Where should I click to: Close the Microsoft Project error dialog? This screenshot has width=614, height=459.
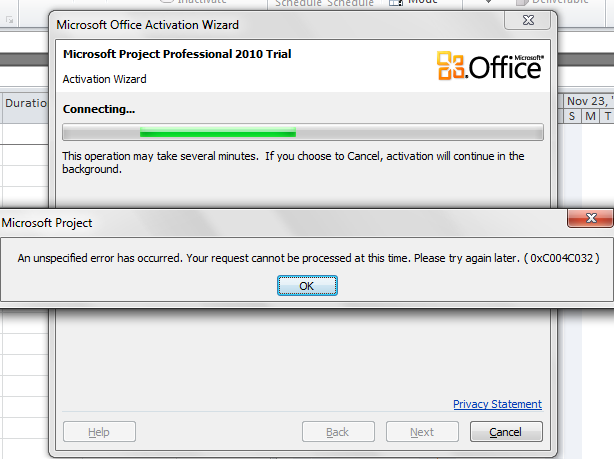[591, 218]
